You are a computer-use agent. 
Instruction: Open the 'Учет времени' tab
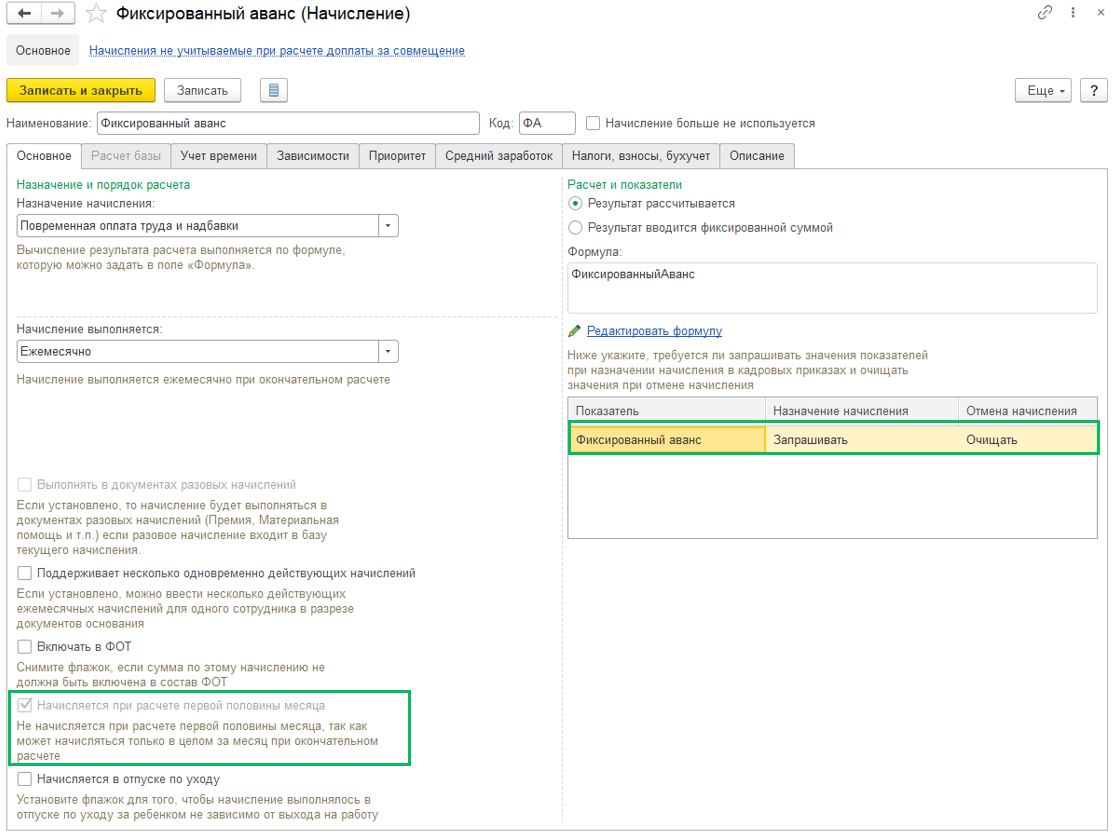click(219, 156)
